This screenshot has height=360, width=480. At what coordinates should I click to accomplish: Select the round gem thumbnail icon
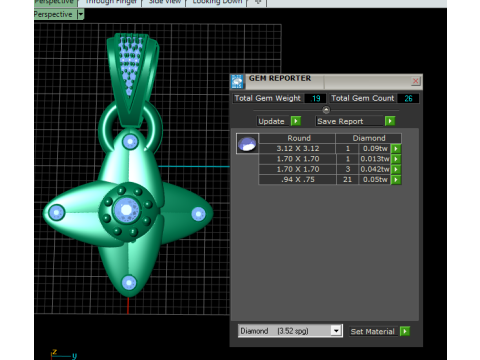247,144
